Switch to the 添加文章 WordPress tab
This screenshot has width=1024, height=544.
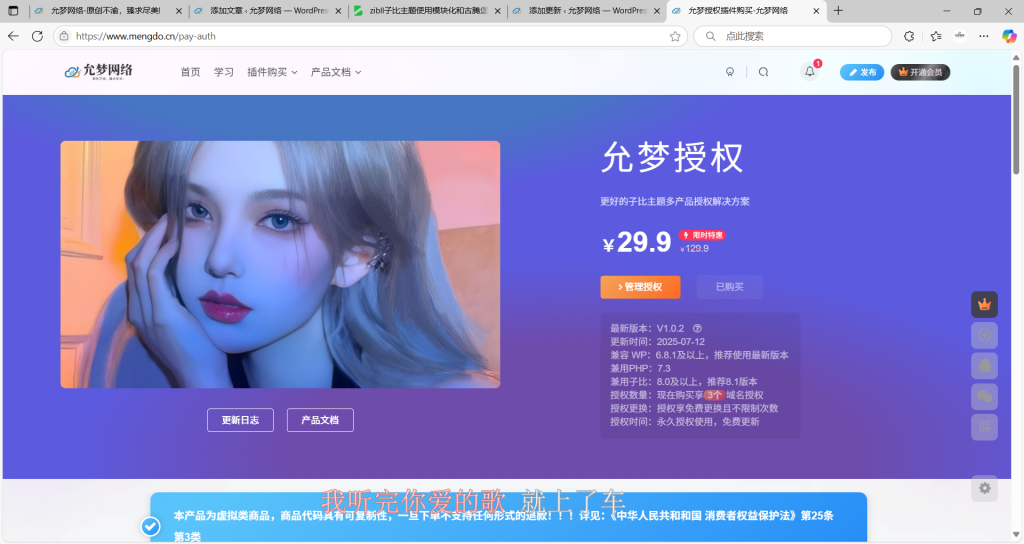tap(266, 10)
